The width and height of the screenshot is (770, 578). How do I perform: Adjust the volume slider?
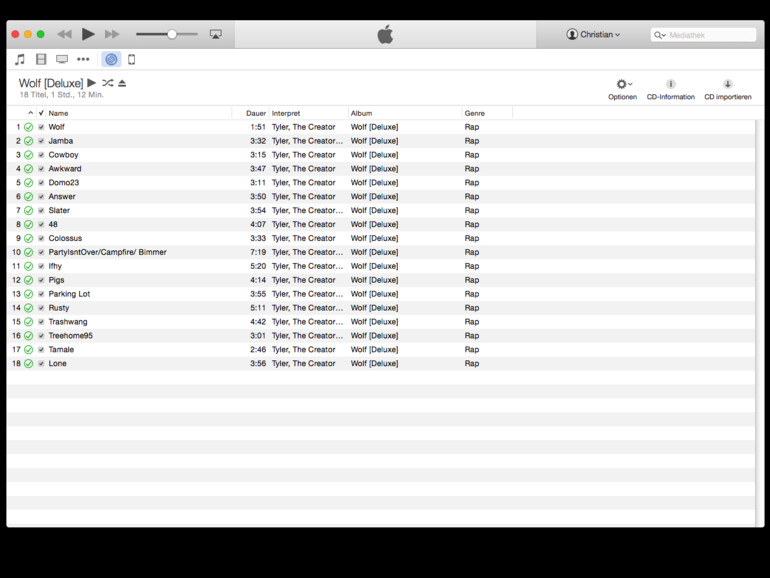point(172,34)
